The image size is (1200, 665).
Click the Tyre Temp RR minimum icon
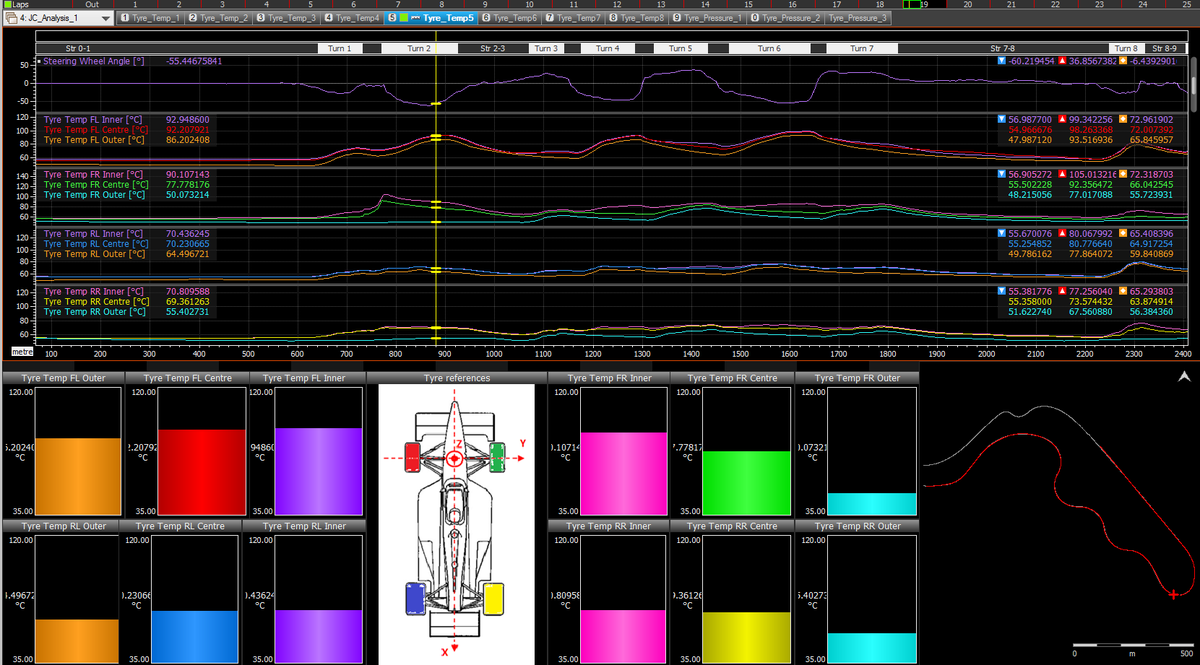[1002, 291]
